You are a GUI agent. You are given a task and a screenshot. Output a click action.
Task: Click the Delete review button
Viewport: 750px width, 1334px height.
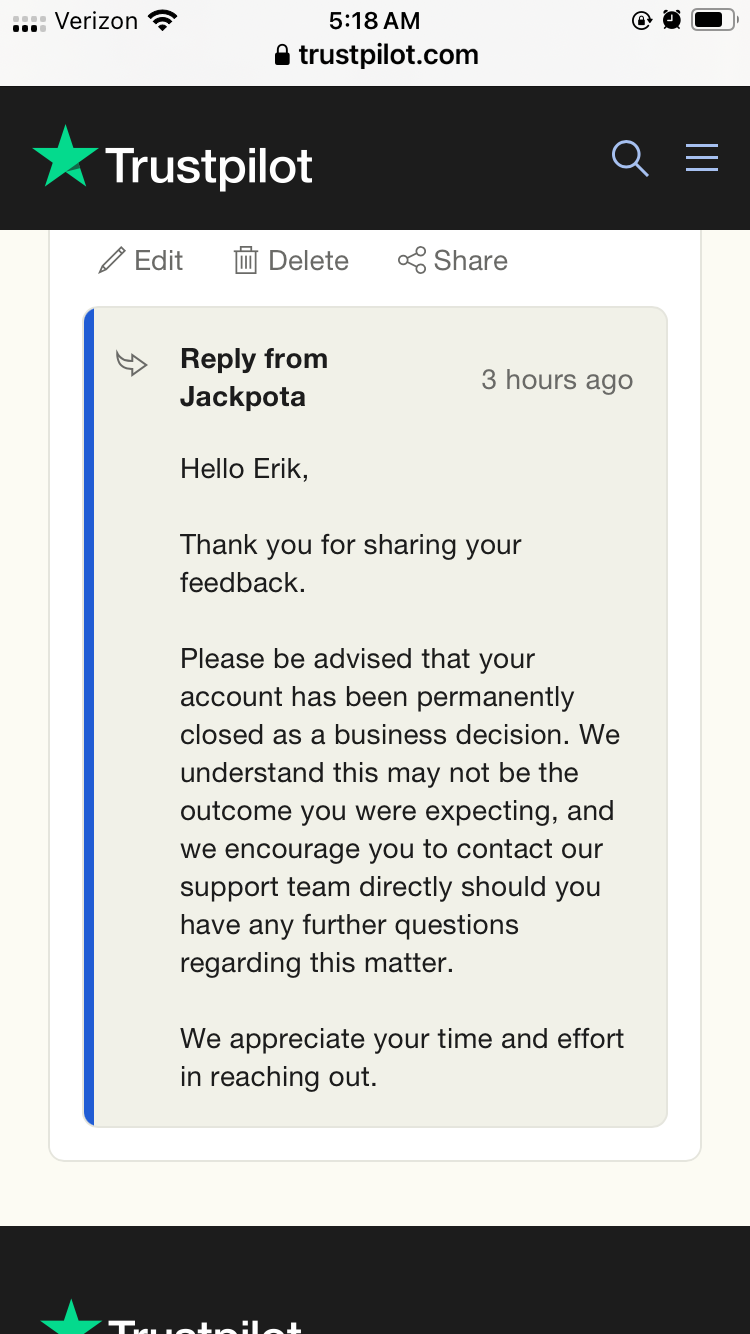click(x=291, y=260)
